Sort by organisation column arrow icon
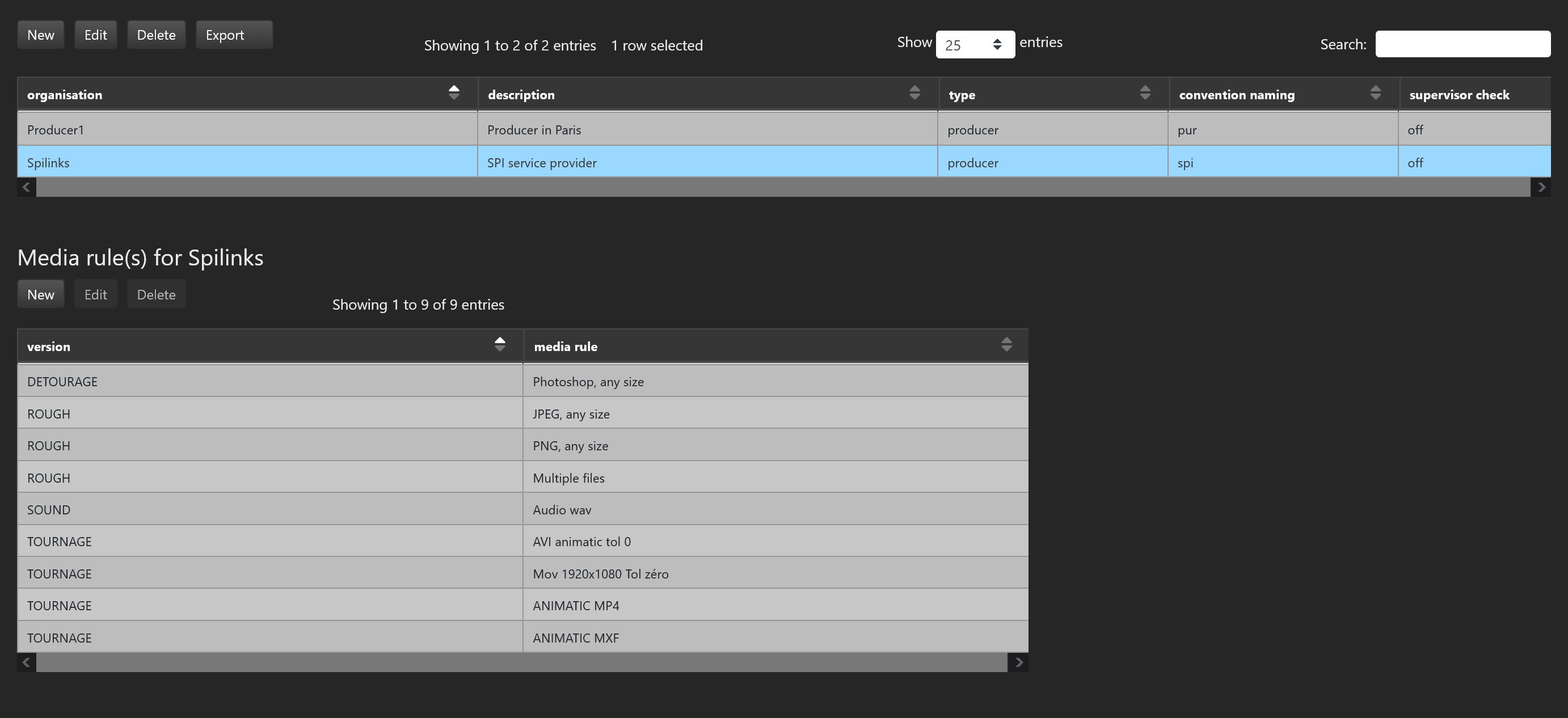1568x718 pixels. click(453, 92)
